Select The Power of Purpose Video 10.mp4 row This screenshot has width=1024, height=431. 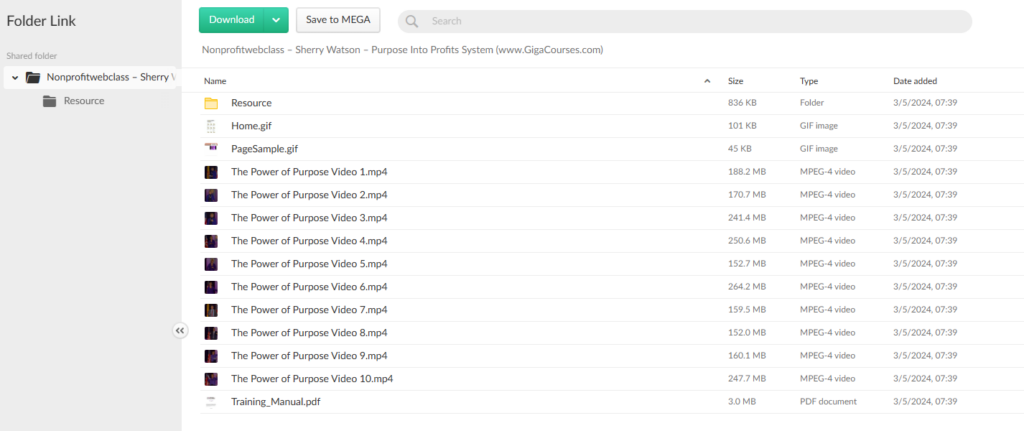tap(312, 379)
